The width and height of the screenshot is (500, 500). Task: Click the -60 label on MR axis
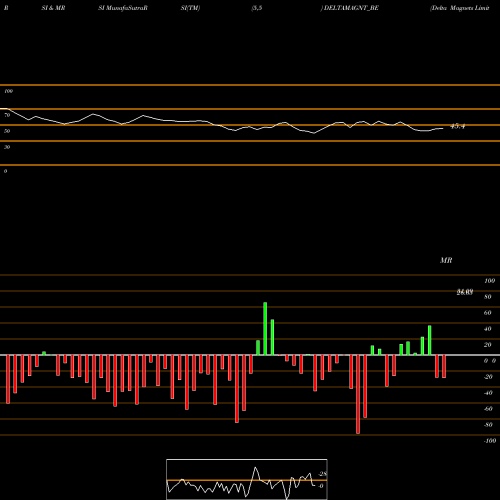coord(488,409)
